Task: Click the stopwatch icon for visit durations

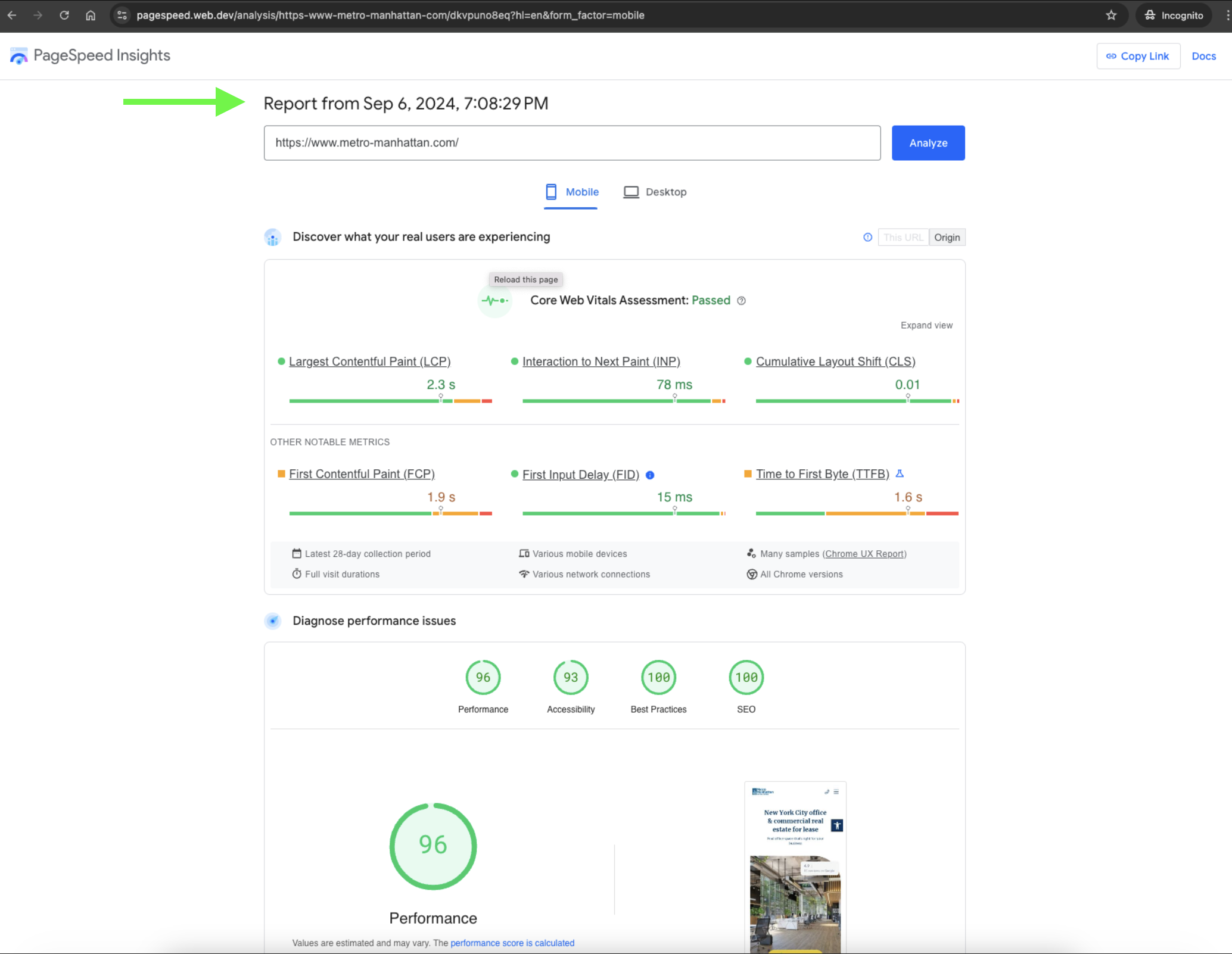Action: (297, 573)
